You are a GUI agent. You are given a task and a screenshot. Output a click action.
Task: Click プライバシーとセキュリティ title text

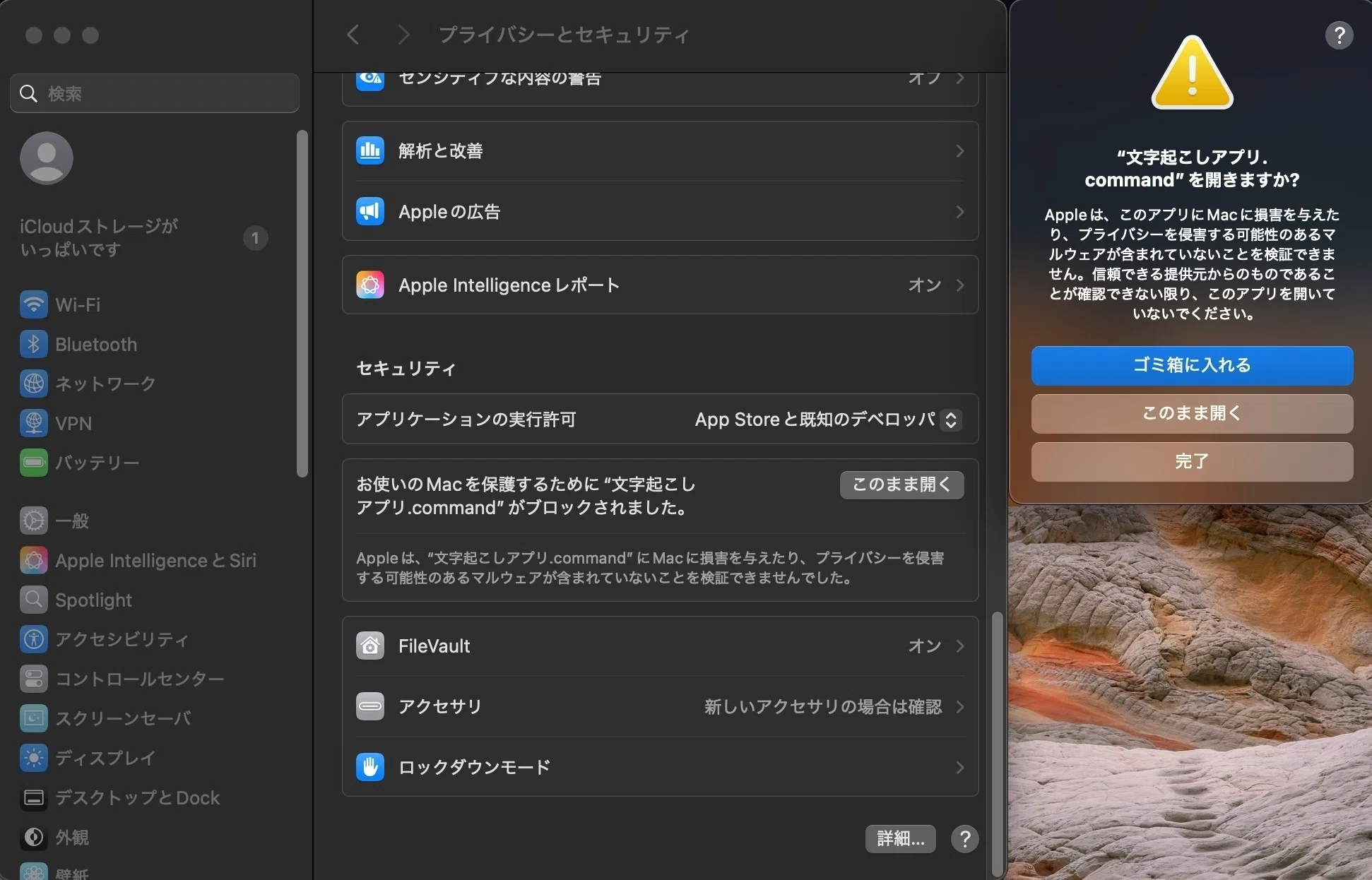tap(564, 34)
